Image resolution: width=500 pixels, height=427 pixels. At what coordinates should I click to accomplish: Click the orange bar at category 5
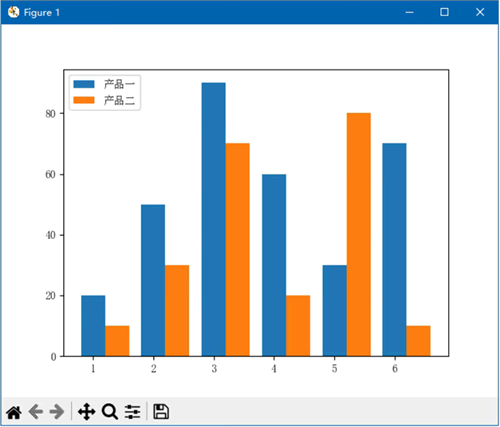point(359,235)
